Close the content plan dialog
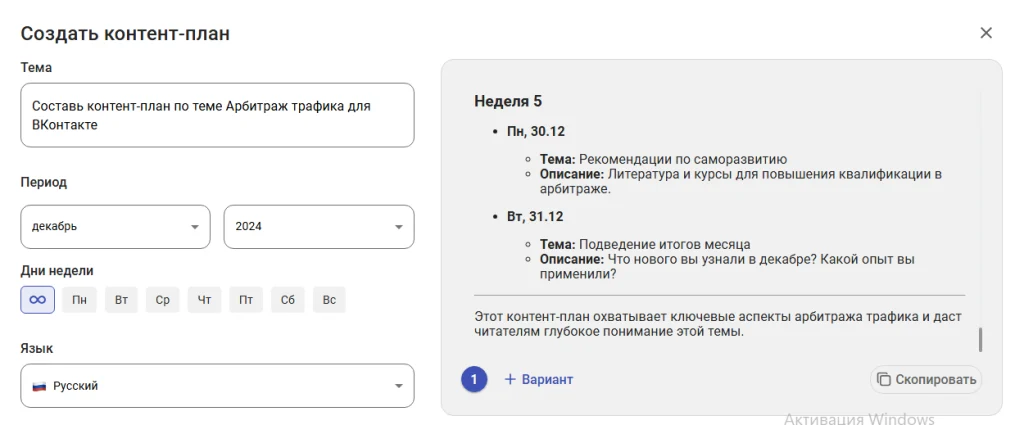Screen dimensions: 1024x425 coord(986,33)
